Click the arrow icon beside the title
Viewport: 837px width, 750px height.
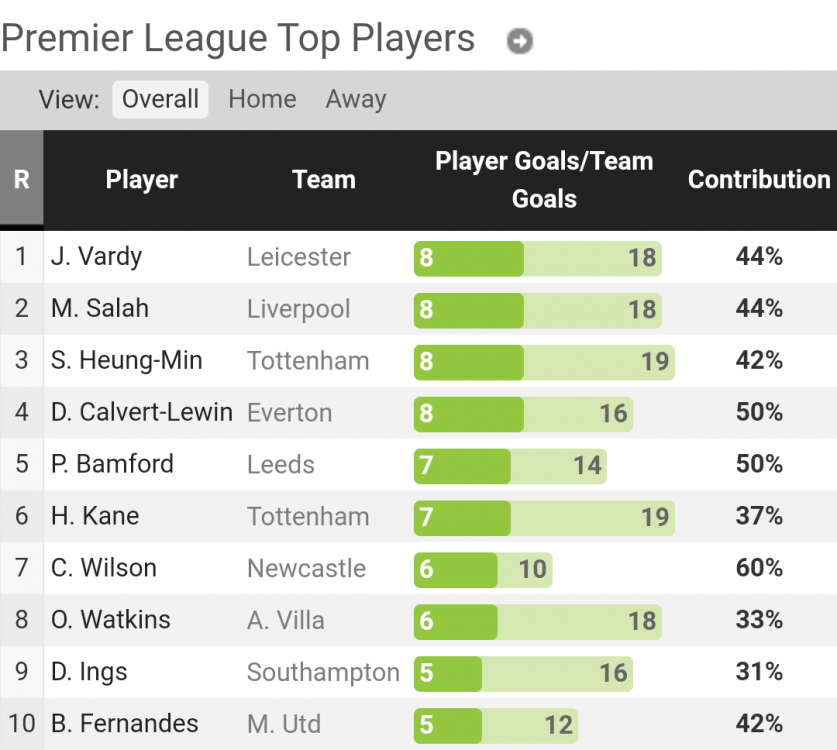click(x=519, y=41)
